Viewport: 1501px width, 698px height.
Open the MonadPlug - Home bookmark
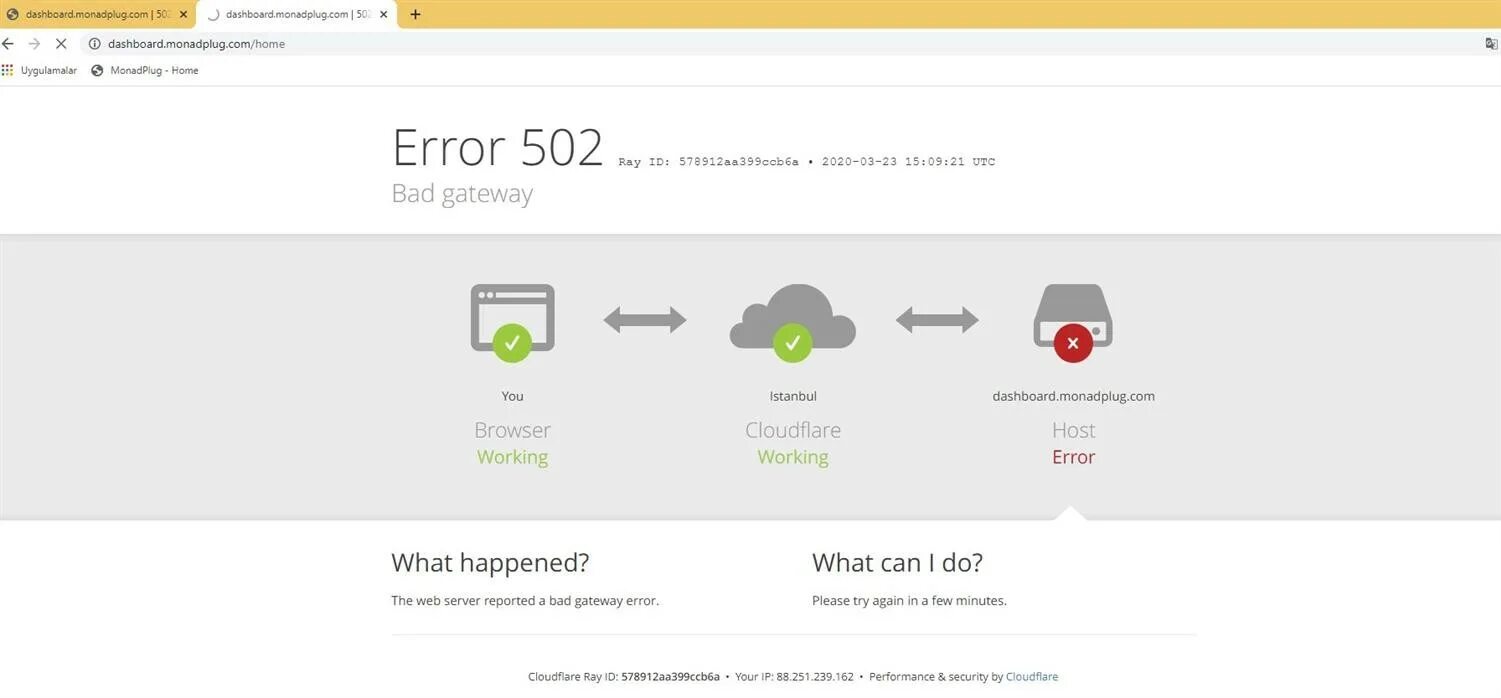(x=145, y=70)
